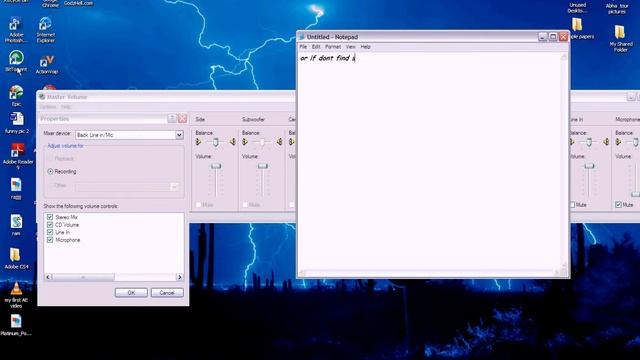Toggle Mute under the Side channel
Image resolution: width=640 pixels, height=360 pixels.
tap(198, 204)
